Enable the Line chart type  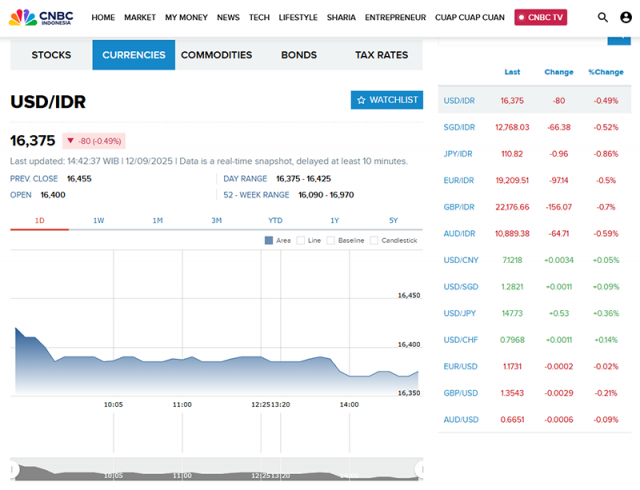click(x=302, y=240)
